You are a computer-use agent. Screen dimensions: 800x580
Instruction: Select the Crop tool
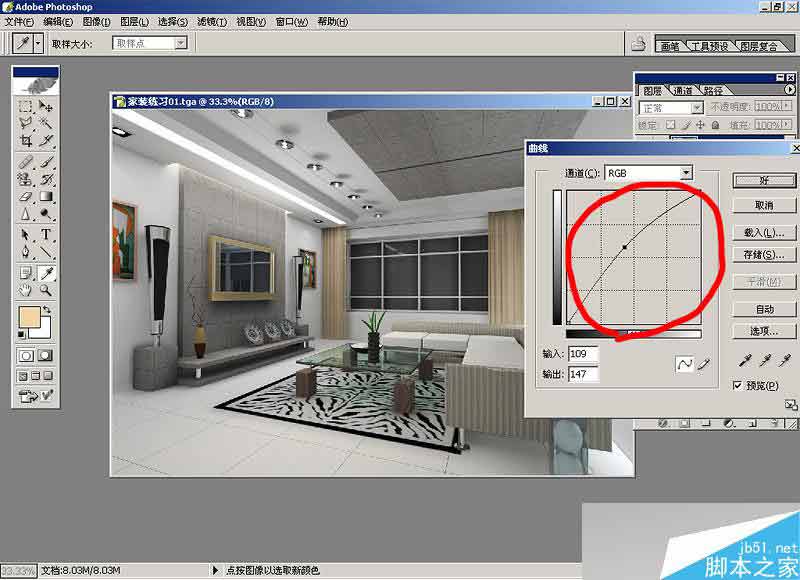click(26, 140)
